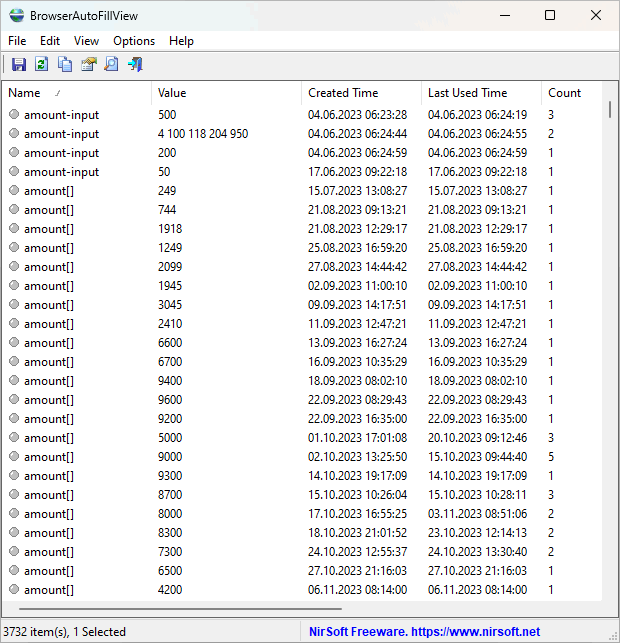Viewport: 620px width, 643px height.
Task: Sort by the Last Used Time column header
Action: click(481, 93)
